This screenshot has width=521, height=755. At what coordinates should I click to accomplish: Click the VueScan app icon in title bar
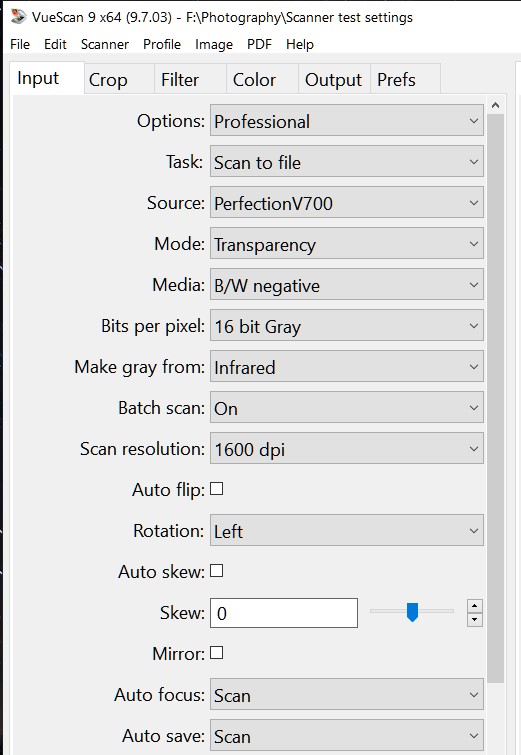(18, 16)
